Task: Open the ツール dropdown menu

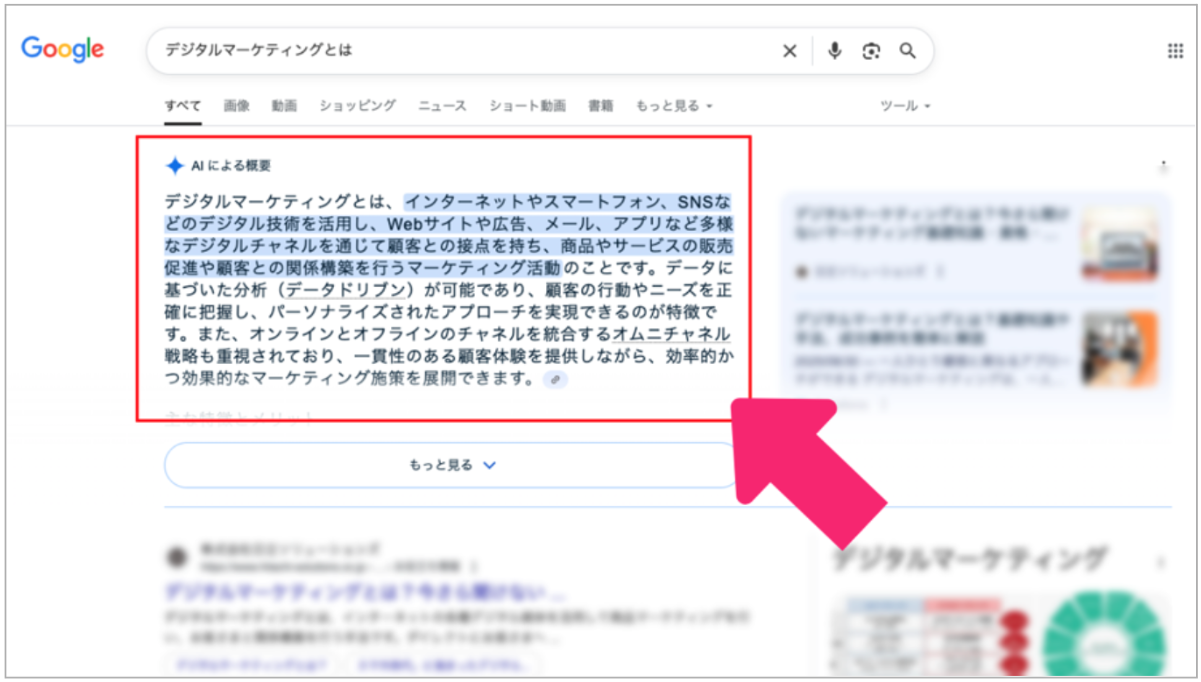Action: coord(905,105)
